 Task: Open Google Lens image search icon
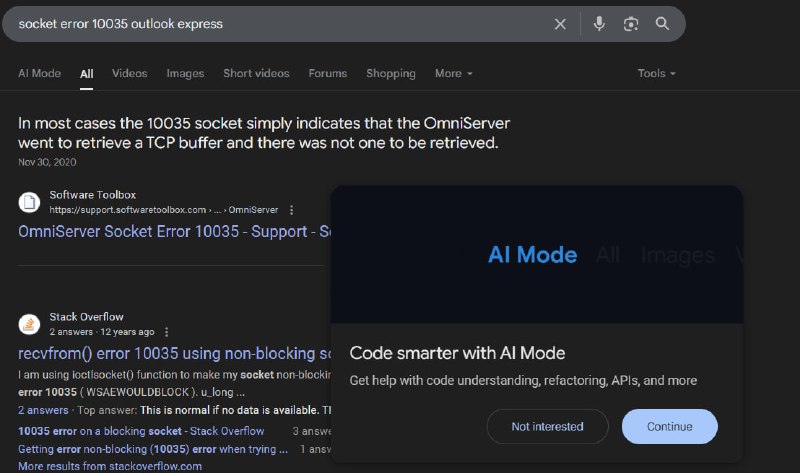[631, 24]
